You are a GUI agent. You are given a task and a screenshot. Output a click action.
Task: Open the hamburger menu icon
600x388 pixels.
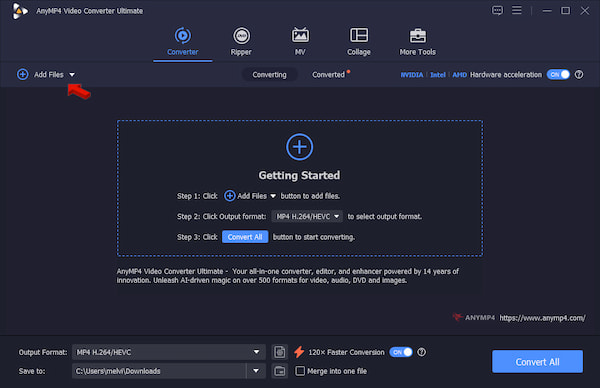click(x=517, y=10)
